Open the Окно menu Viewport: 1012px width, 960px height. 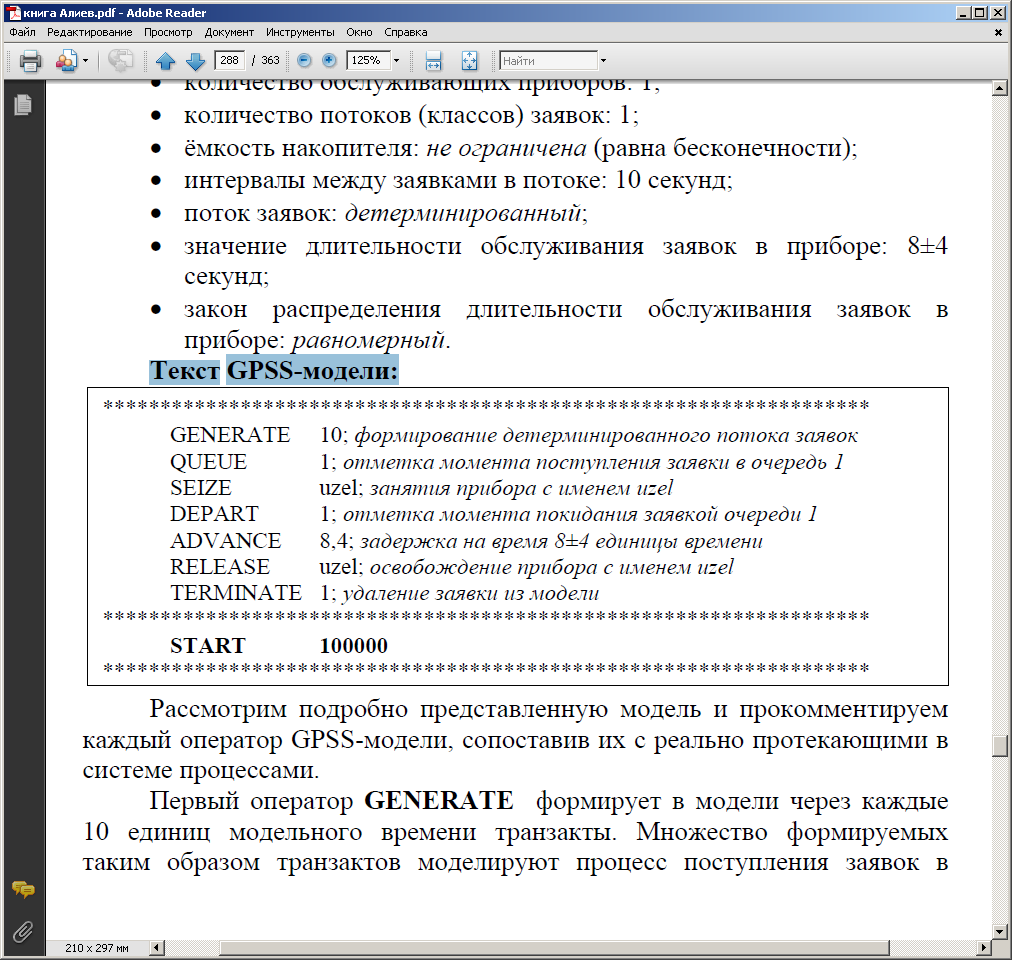(x=359, y=32)
